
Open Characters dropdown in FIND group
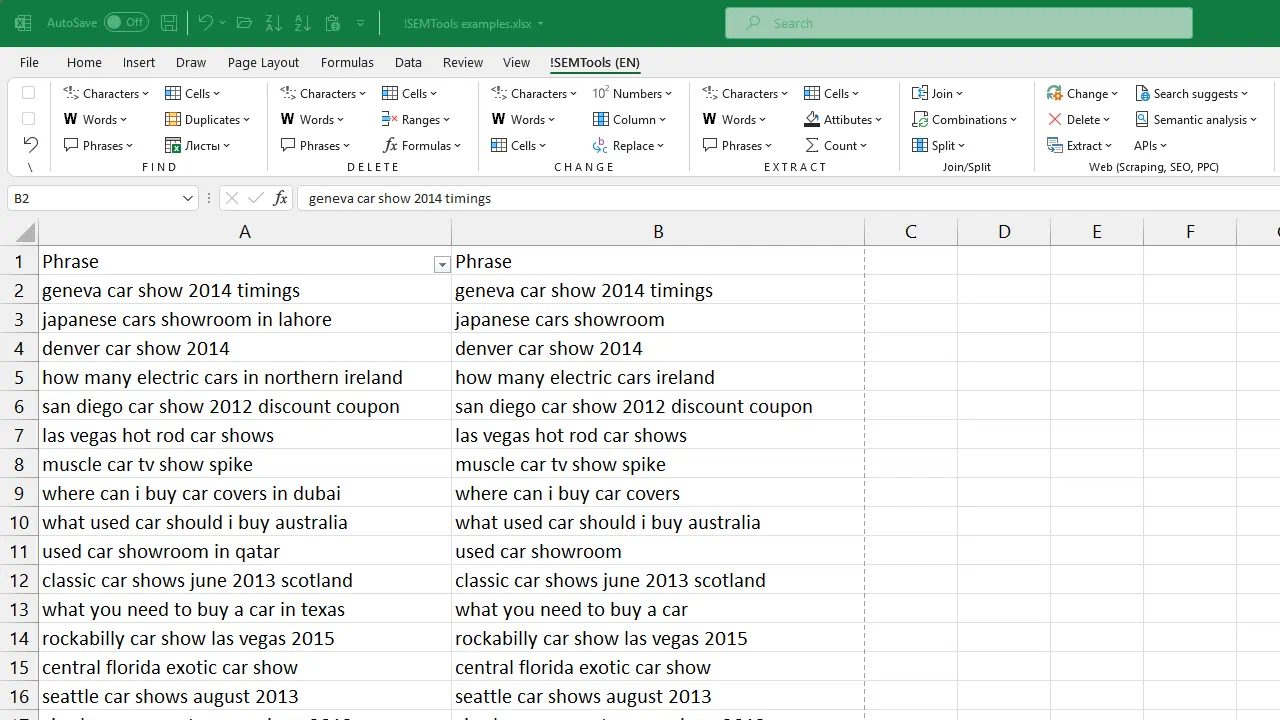106,93
